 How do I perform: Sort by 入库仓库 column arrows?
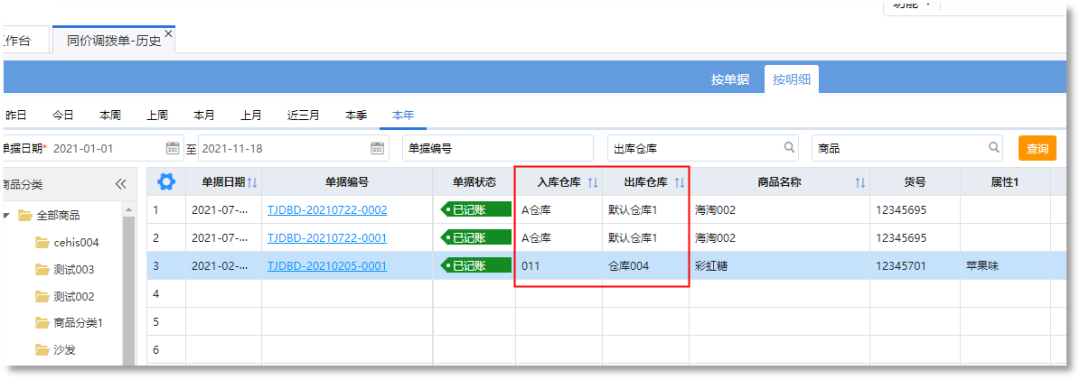point(592,182)
